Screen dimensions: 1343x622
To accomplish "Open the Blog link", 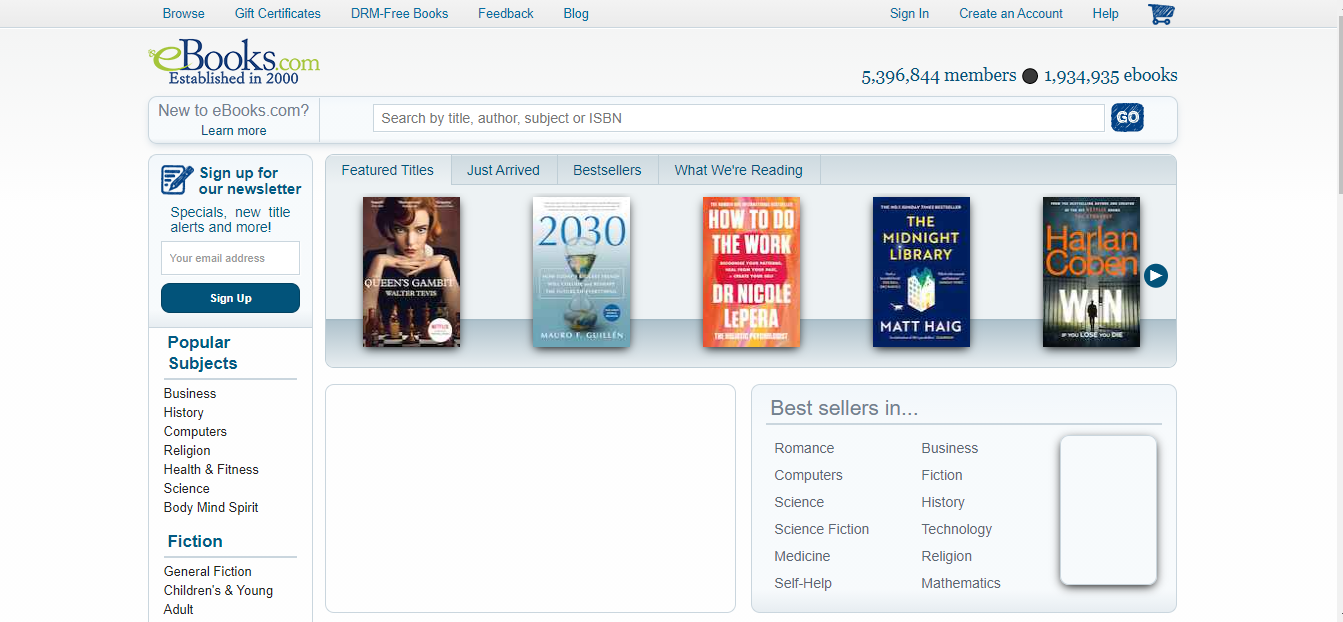I will coord(576,13).
